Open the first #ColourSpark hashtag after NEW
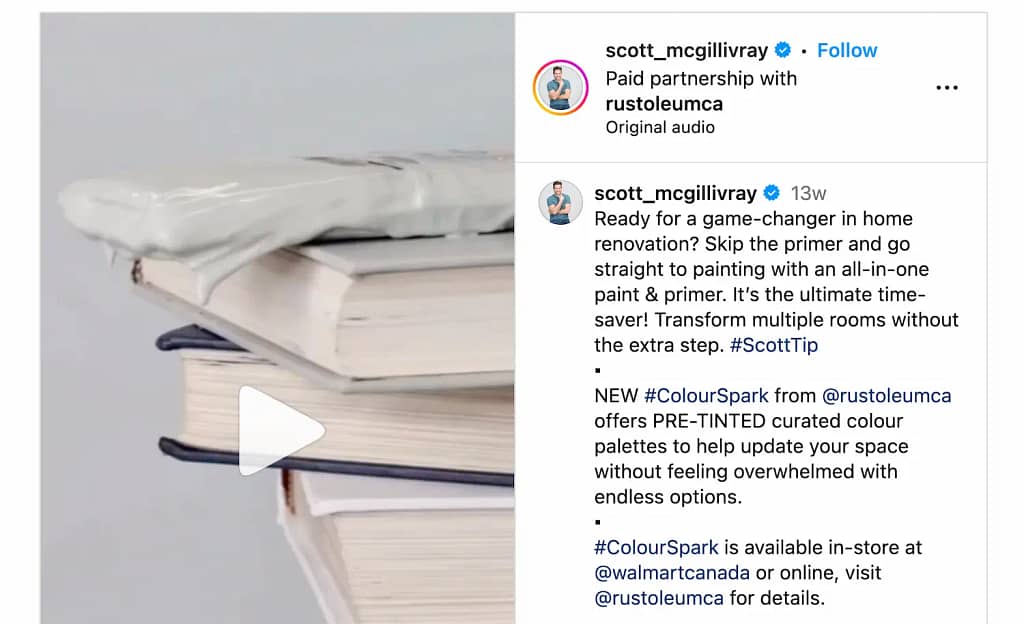Image resolution: width=1024 pixels, height=624 pixels. pyautogui.click(x=706, y=396)
